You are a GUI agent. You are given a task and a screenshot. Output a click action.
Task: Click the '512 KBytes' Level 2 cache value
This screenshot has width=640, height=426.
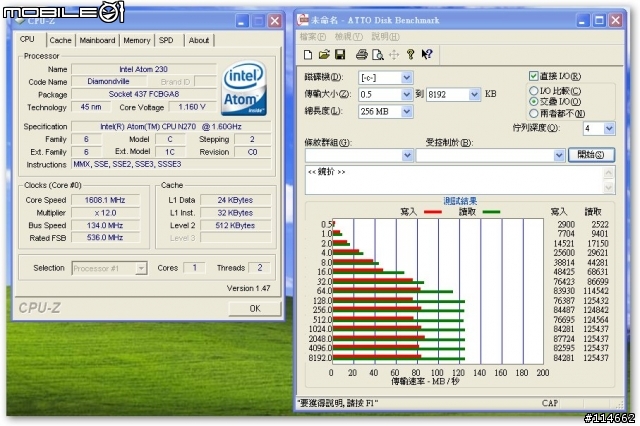pos(235,225)
